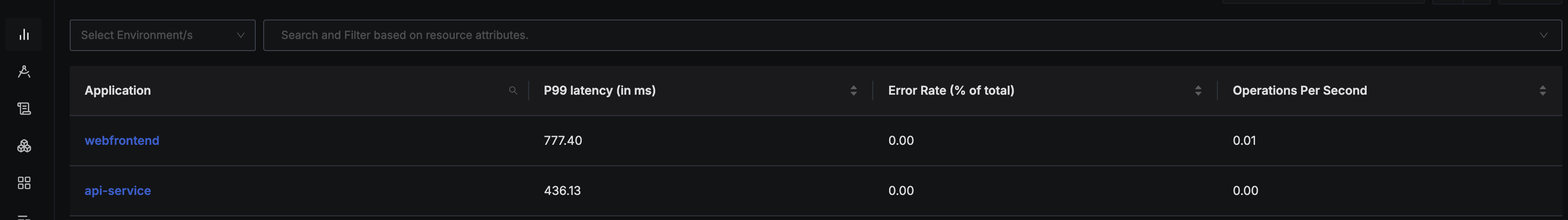This screenshot has width=1568, height=220.
Task: Sort table by P99 latency arrows
Action: pyautogui.click(x=853, y=91)
